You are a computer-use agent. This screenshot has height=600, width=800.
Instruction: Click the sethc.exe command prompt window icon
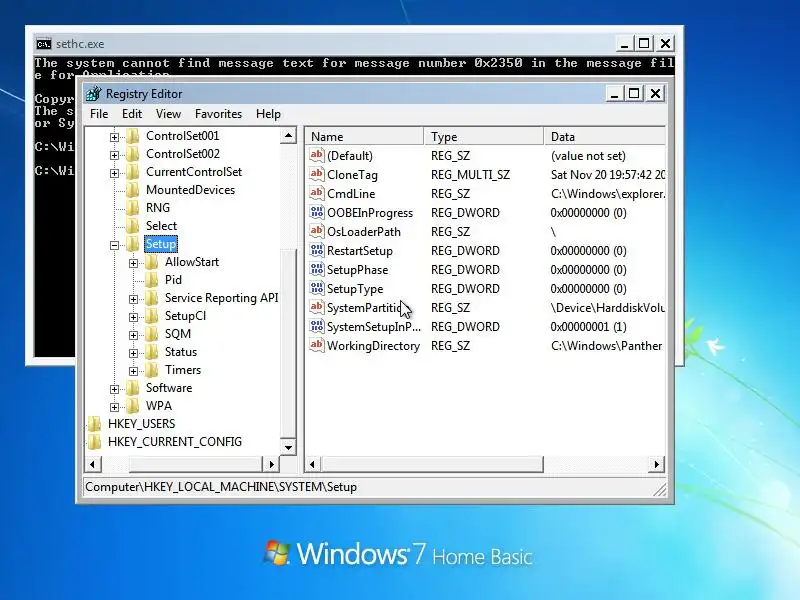[x=44, y=44]
